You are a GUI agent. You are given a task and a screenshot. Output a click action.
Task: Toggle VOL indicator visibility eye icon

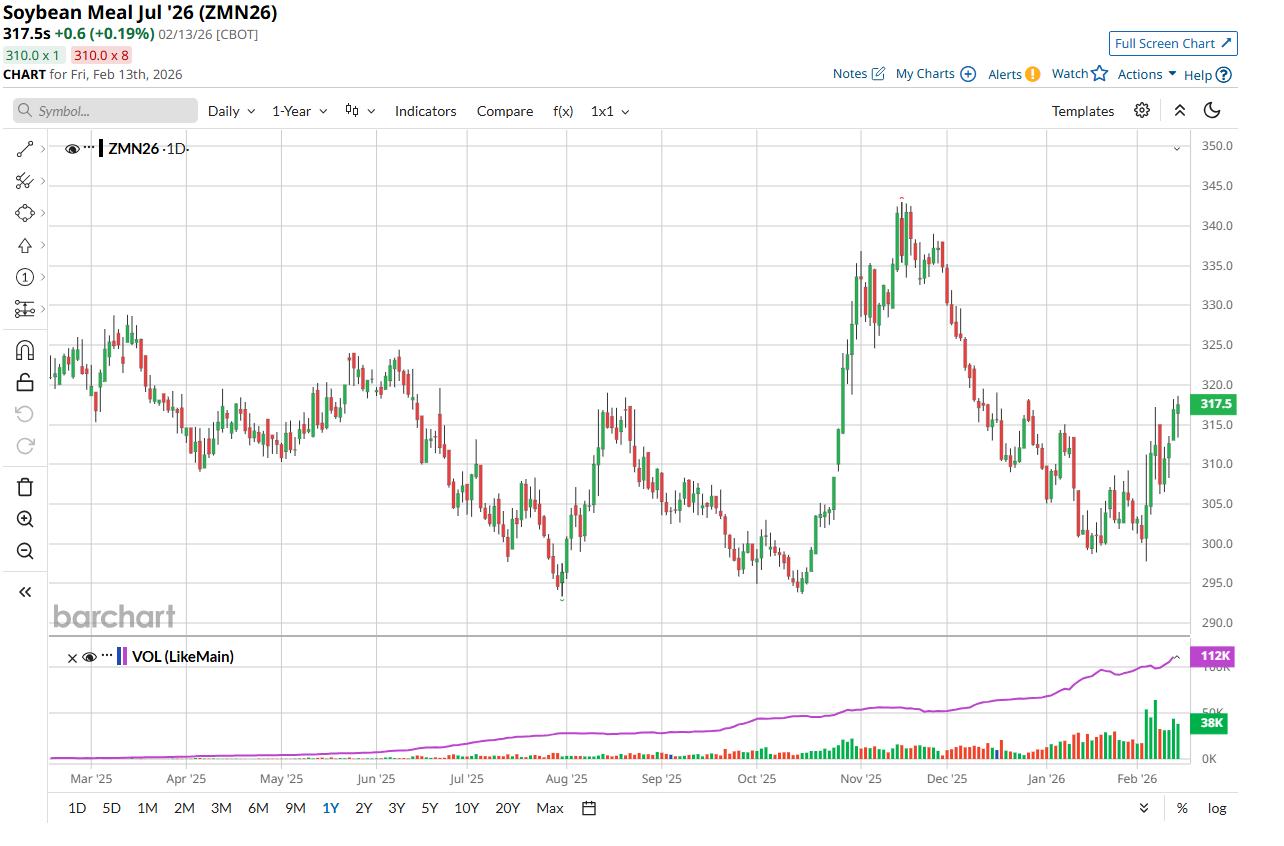tap(89, 657)
